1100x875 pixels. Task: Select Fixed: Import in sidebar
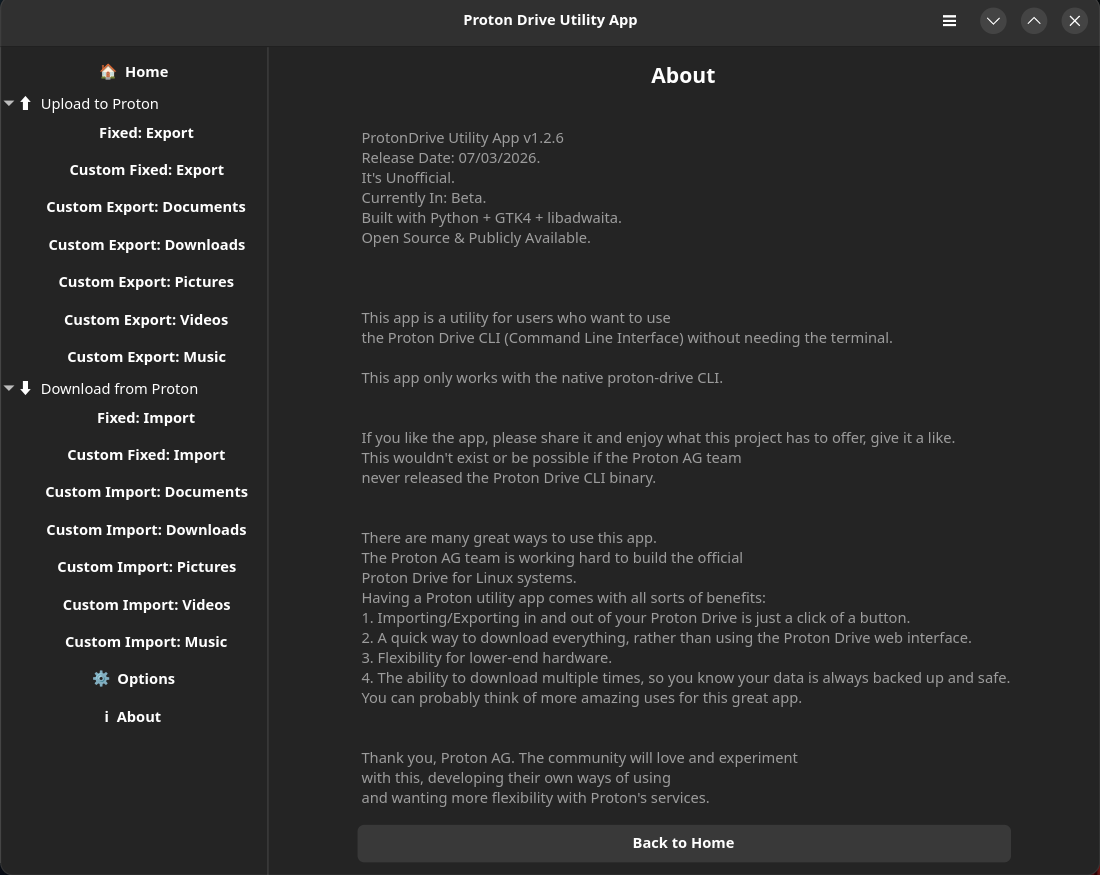tap(146, 418)
